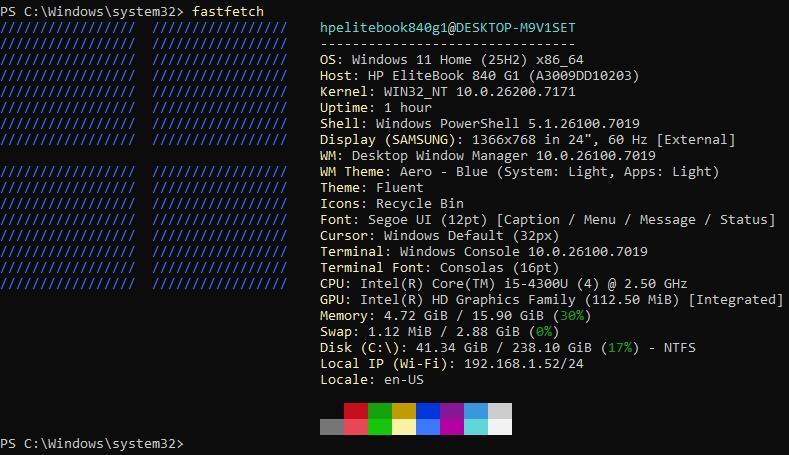Click the 'CPU: Intel(R) Core(TM) i5-4300U' line
The image size is (789, 455).
503,284
